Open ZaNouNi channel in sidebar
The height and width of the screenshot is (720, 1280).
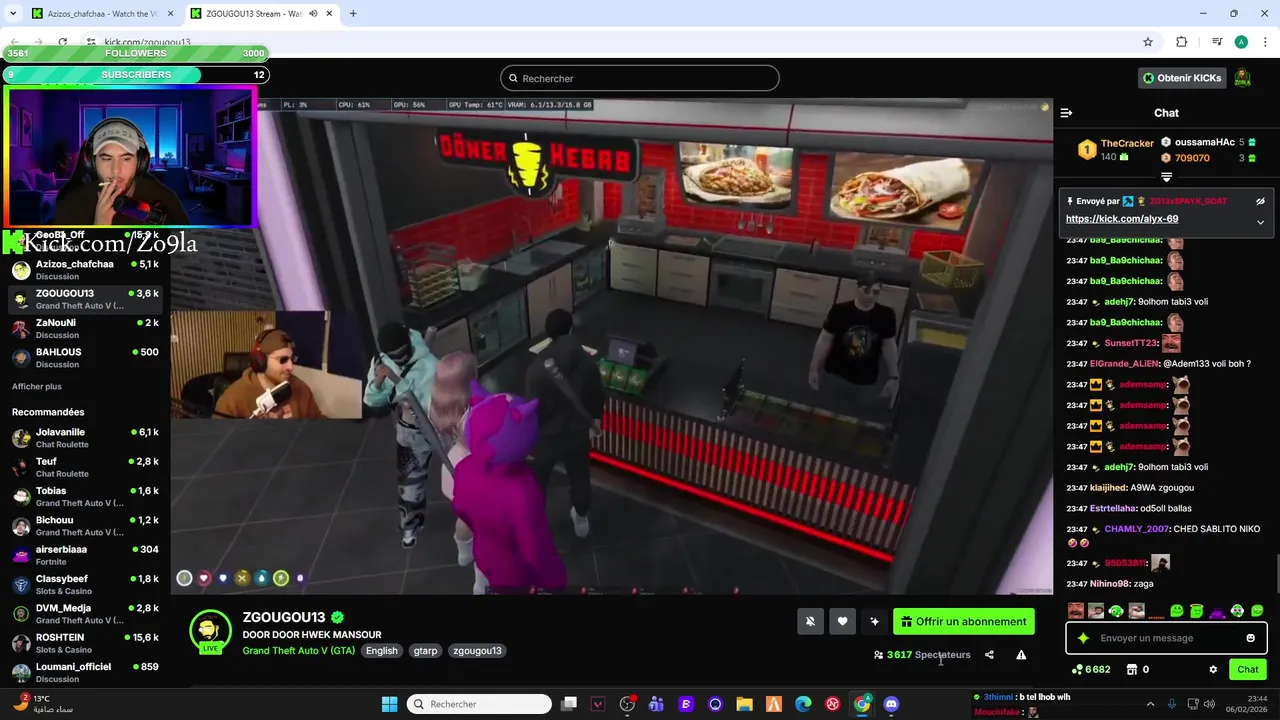coord(85,328)
